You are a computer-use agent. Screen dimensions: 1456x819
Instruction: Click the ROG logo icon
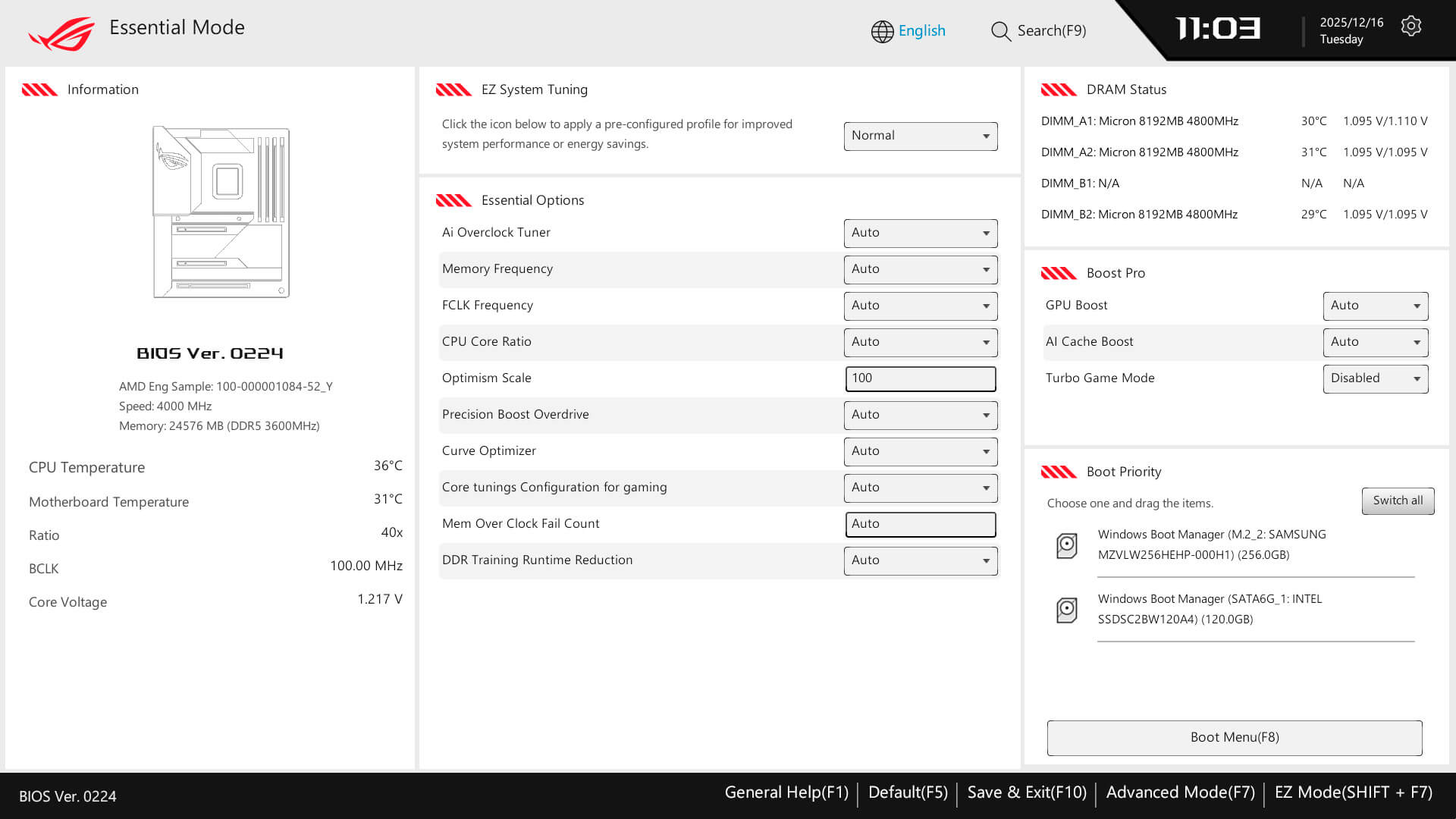61,33
